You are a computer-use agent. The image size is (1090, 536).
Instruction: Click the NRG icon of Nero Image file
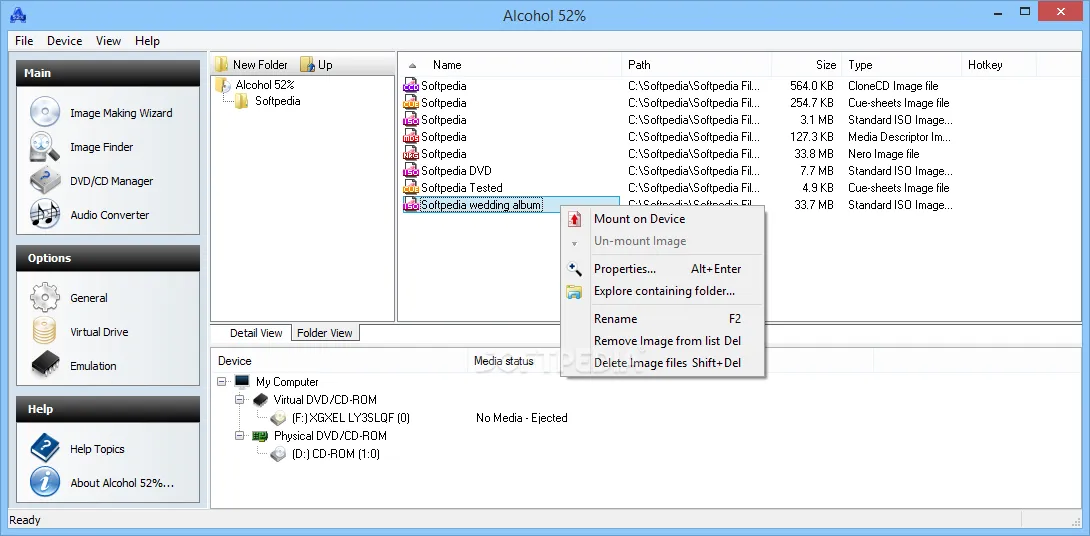click(x=411, y=154)
